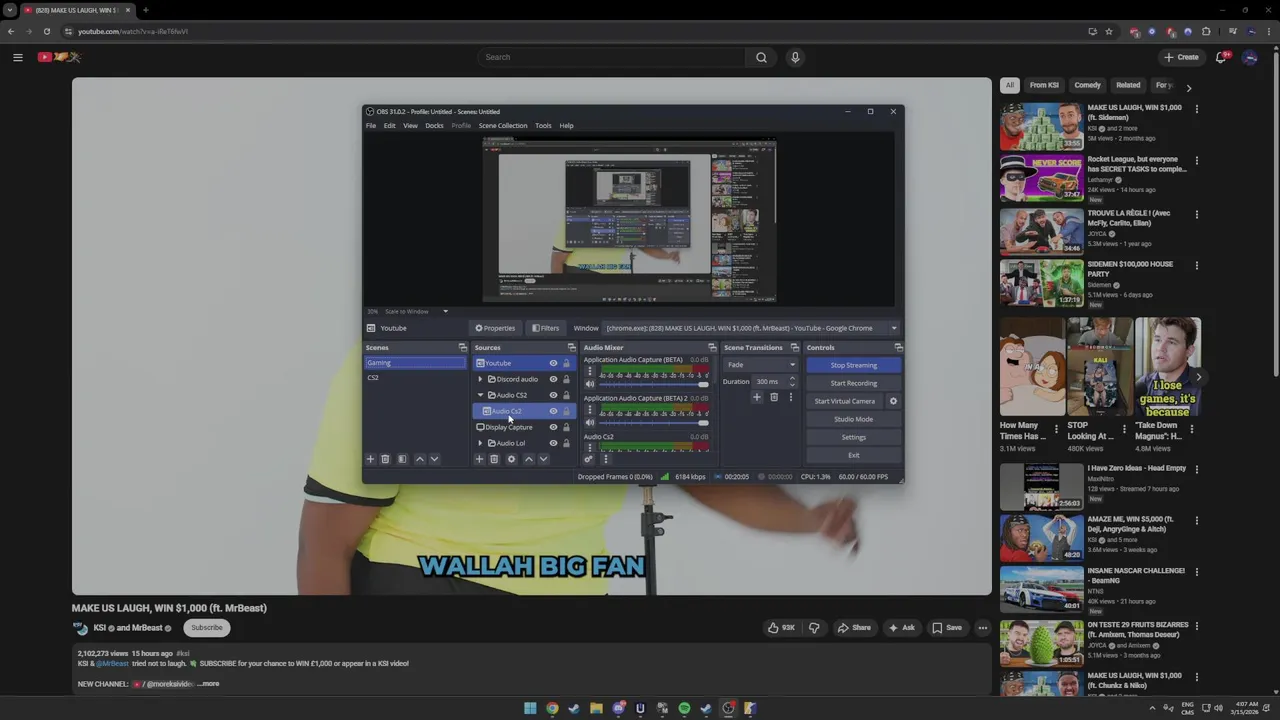Open OBS File menu
This screenshot has height=720, width=1280.
pos(371,125)
